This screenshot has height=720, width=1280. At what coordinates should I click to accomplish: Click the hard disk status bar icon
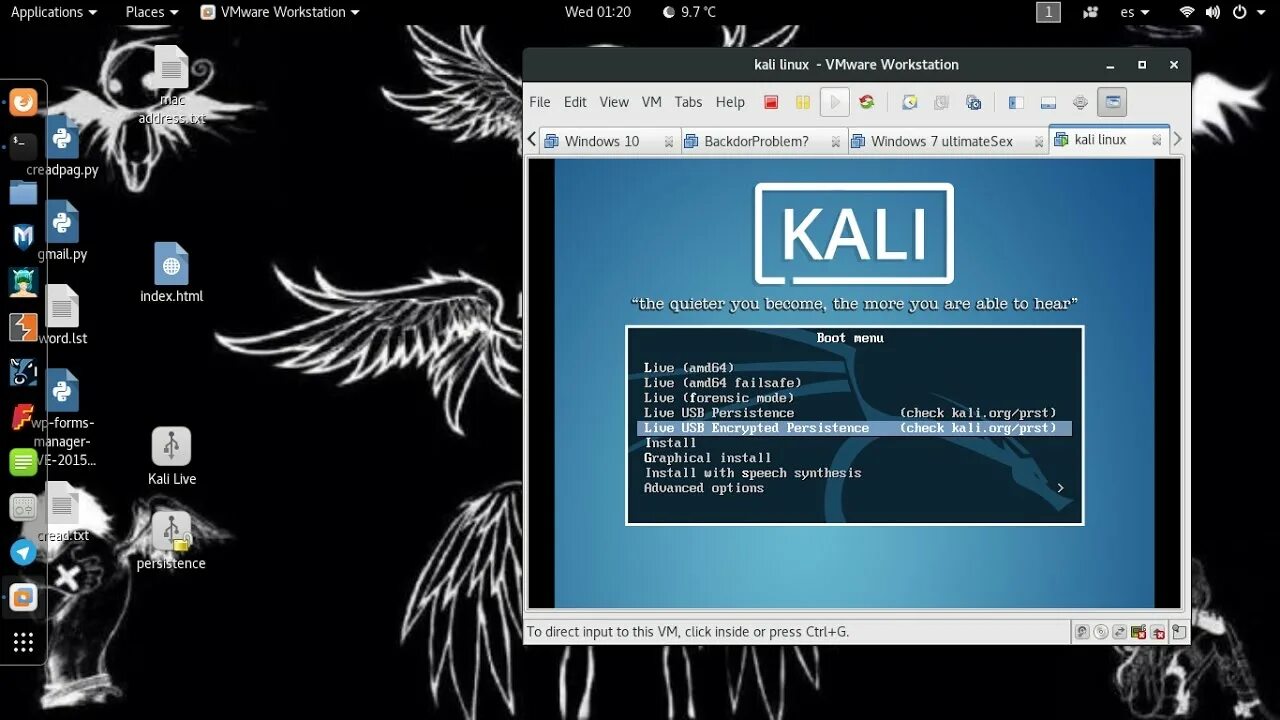click(x=1082, y=632)
